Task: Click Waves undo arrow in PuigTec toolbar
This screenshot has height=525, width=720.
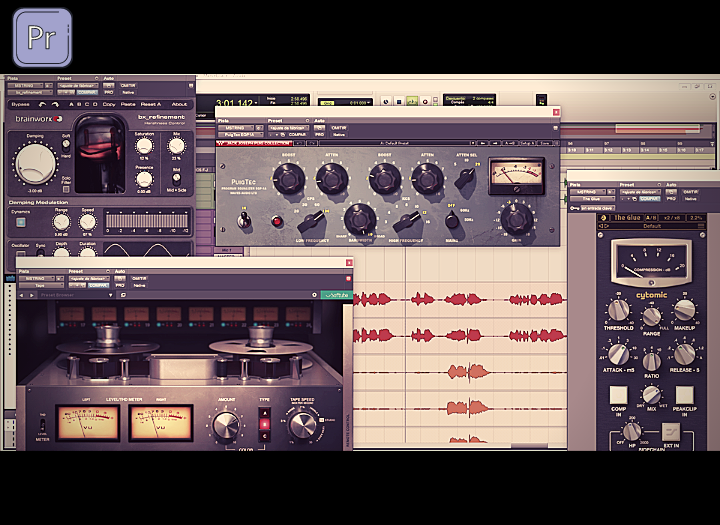Action: click(298, 143)
